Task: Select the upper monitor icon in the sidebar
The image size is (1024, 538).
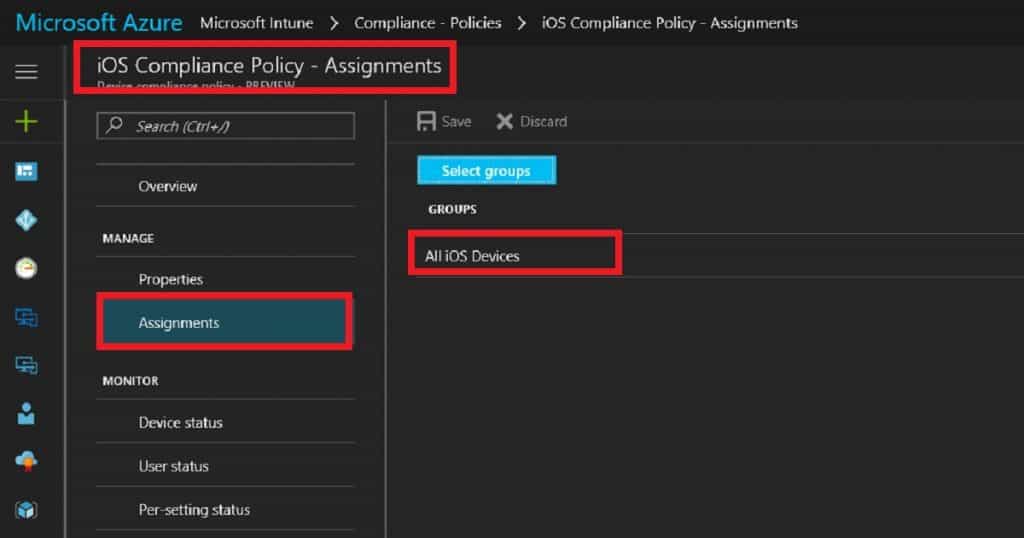Action: tap(26, 317)
